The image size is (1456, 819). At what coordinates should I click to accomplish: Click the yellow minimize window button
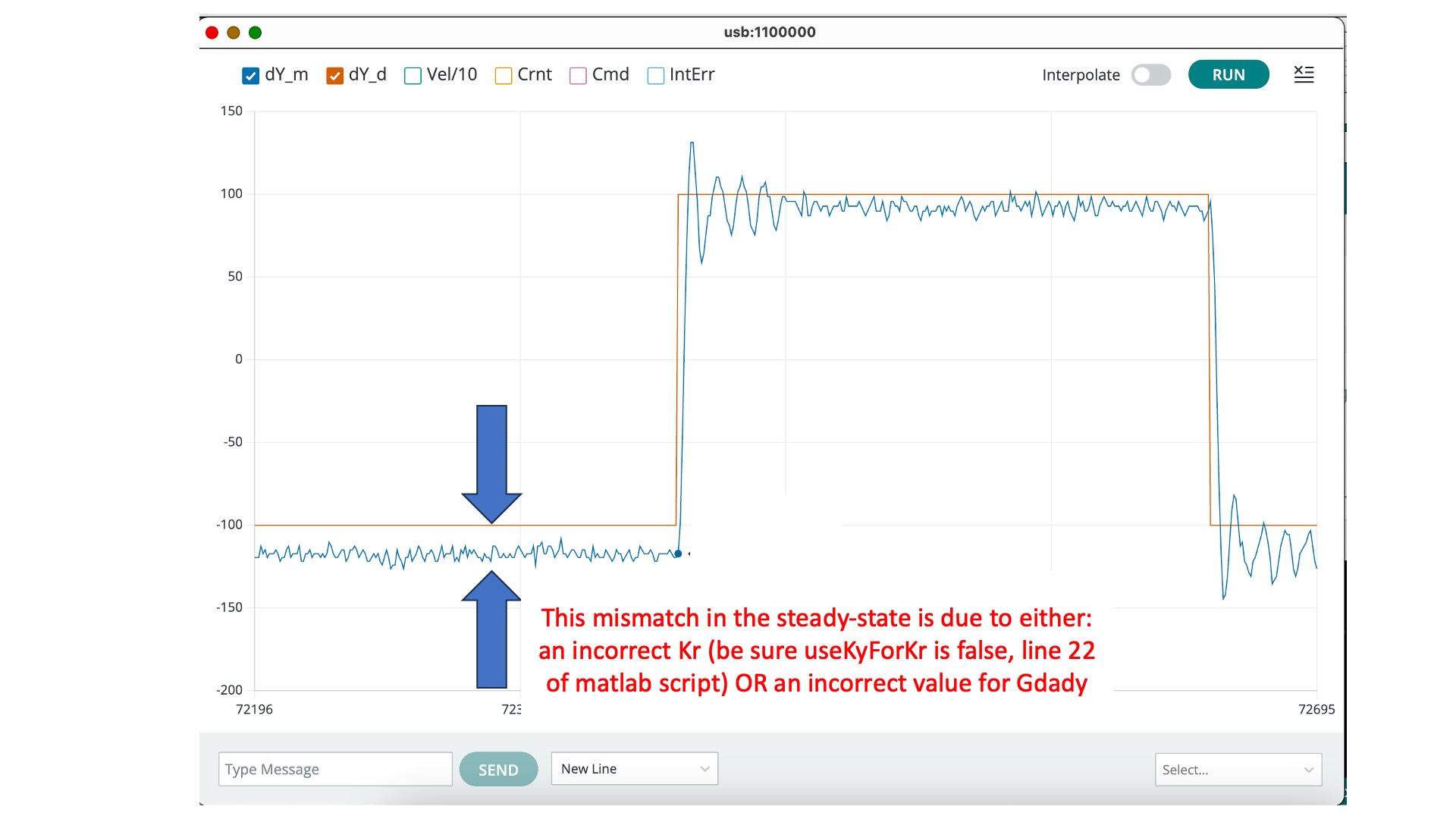click(234, 33)
